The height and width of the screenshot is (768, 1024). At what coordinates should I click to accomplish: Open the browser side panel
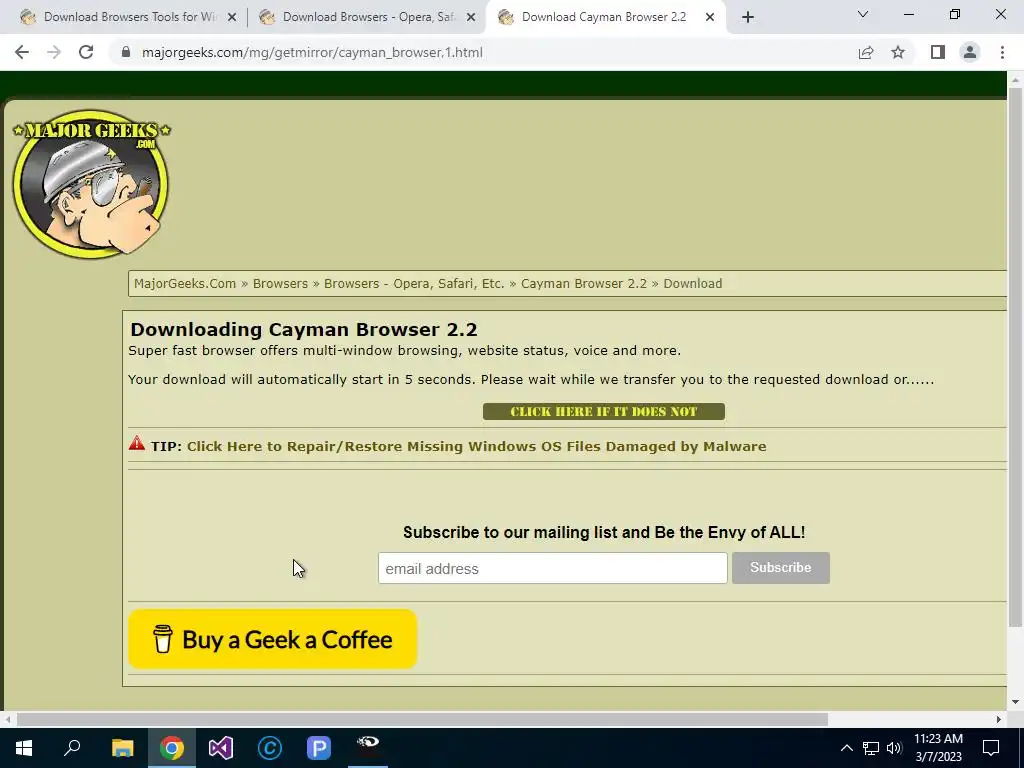(938, 52)
